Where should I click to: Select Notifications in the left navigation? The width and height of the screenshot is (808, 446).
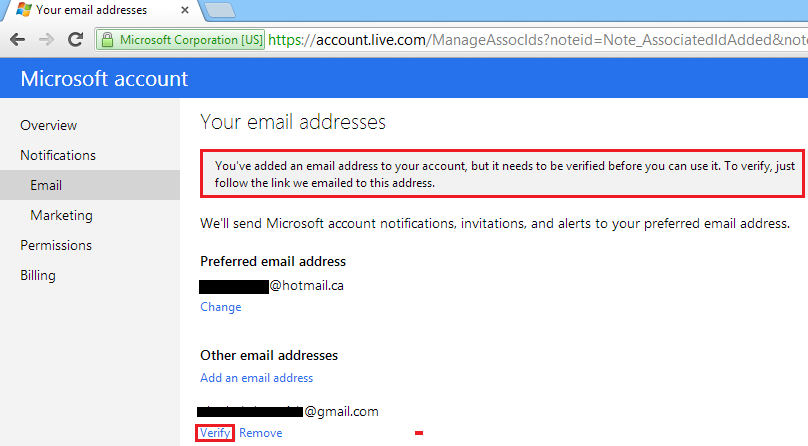tap(58, 155)
